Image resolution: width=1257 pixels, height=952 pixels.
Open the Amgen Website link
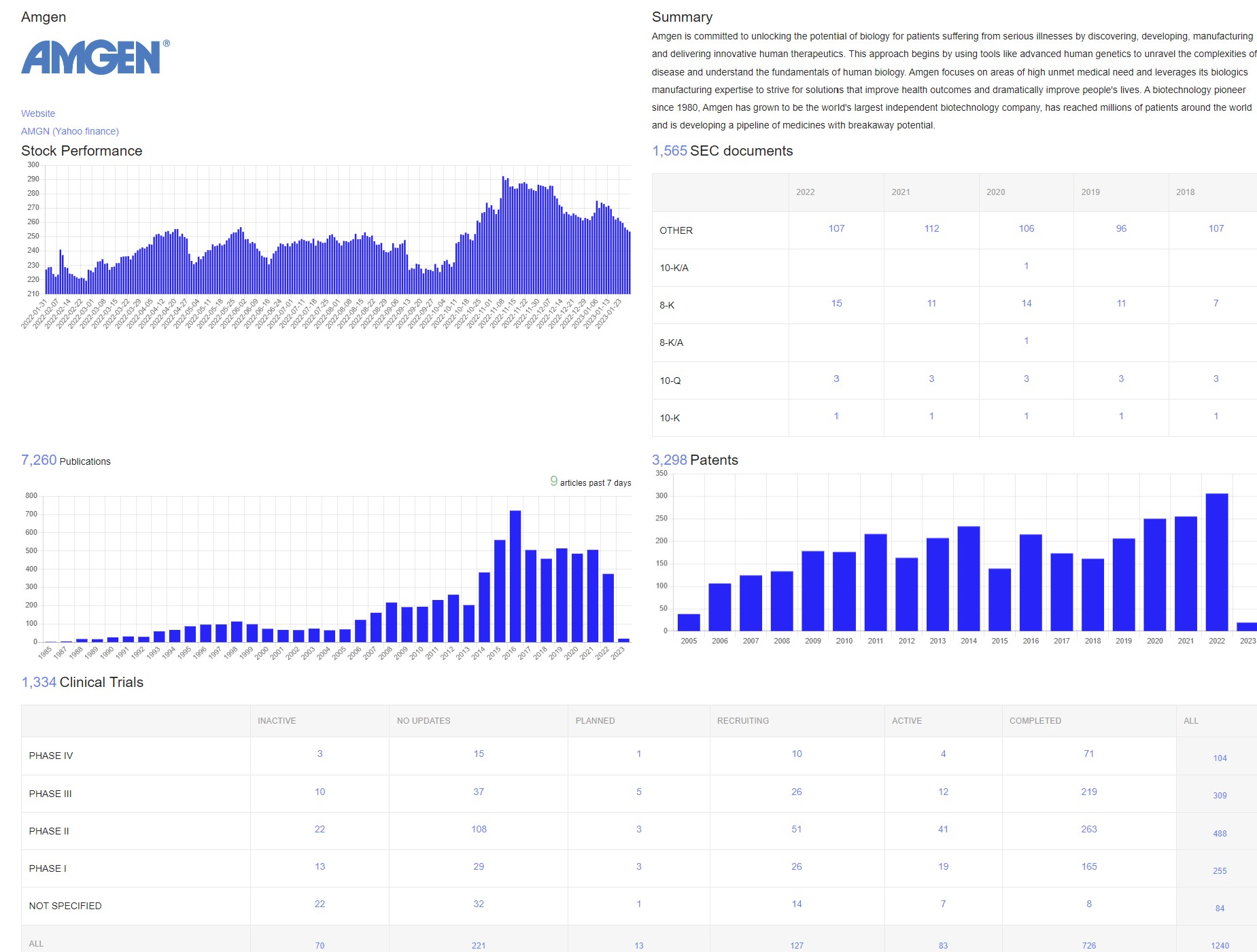(38, 113)
